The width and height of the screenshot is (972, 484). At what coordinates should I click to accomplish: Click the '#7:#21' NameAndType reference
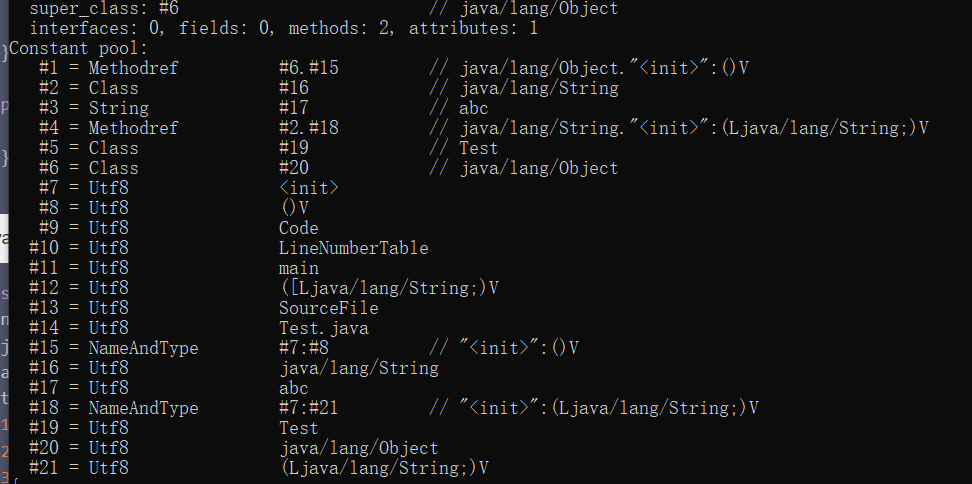coord(308,408)
